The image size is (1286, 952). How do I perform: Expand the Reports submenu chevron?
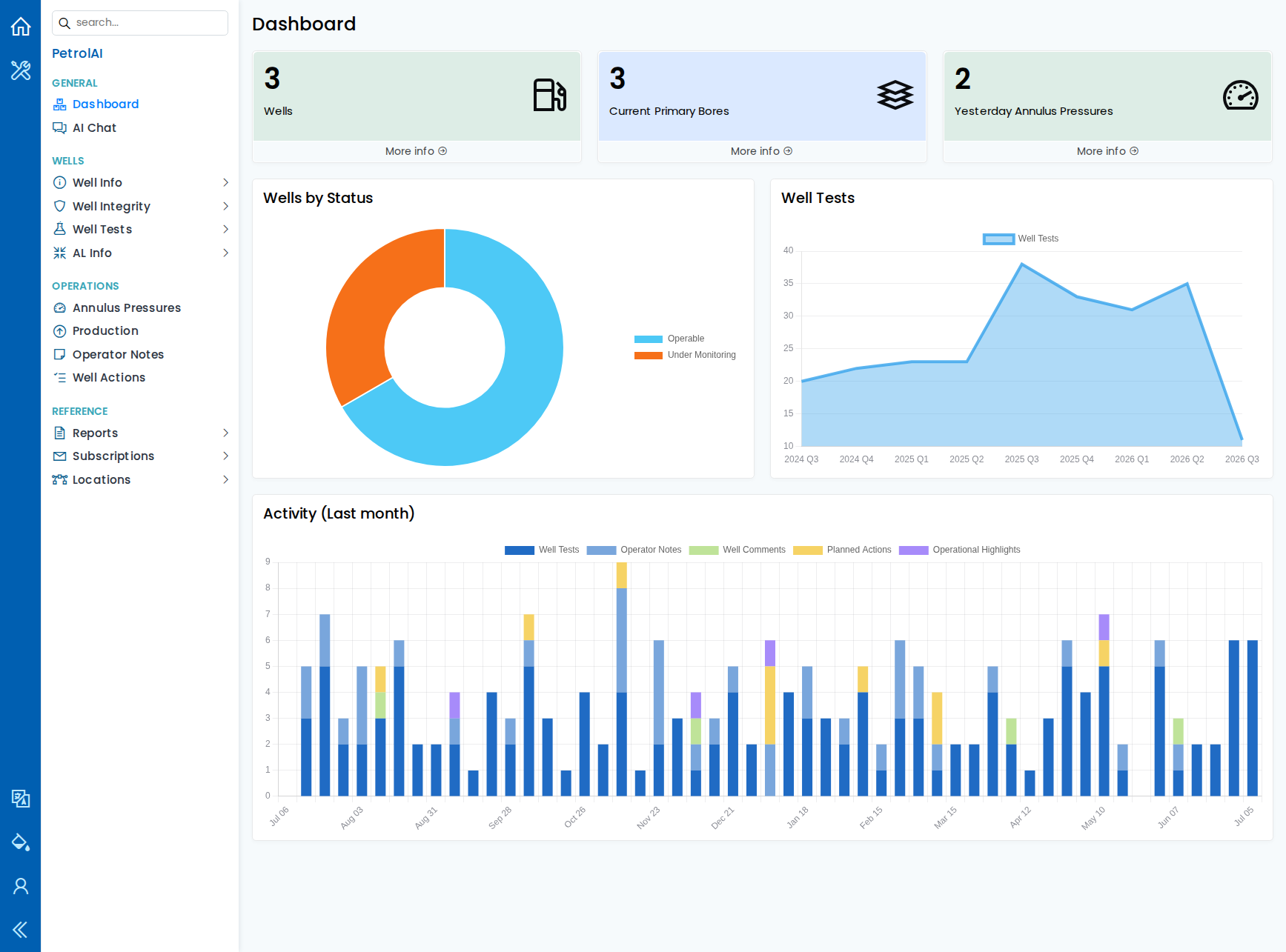pos(225,433)
